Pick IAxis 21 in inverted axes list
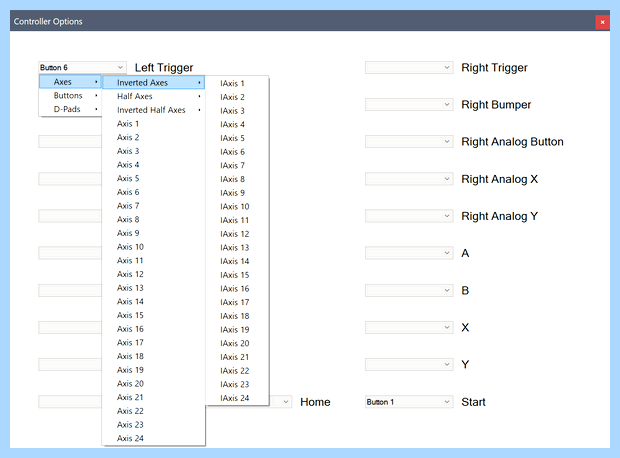Screen dimensions: 620x458 tap(237, 357)
